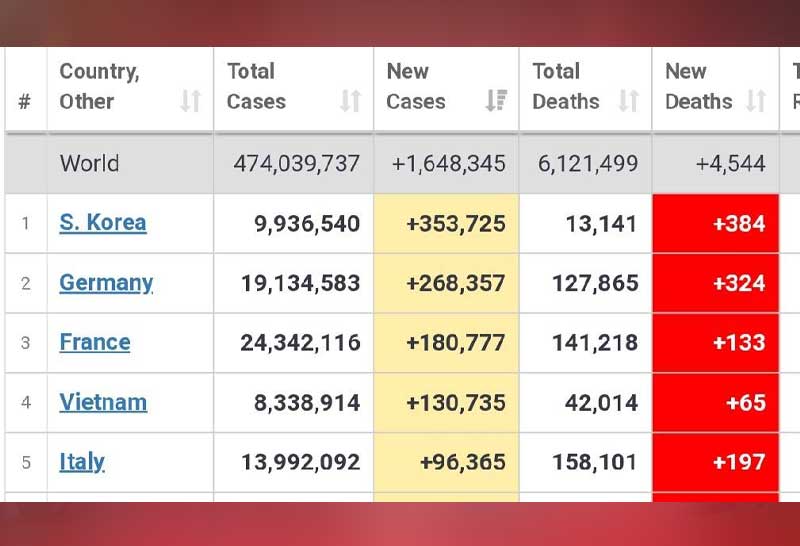Click the New Cases header text
The height and width of the screenshot is (546, 800).
pyautogui.click(x=416, y=87)
